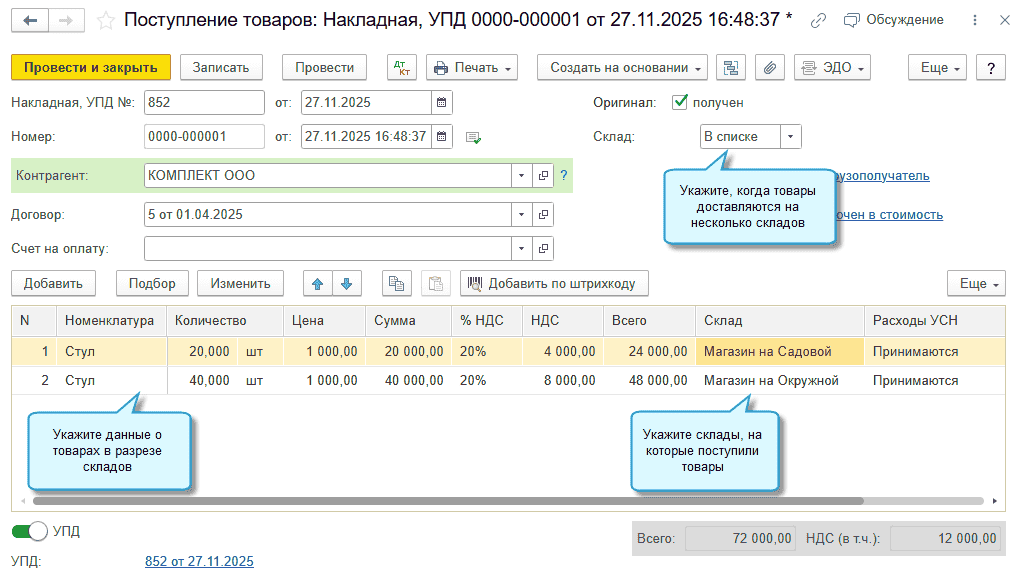This screenshot has height=583, width=1023.
Task: Toggle the Оригинал получен checkbox
Action: tap(680, 102)
